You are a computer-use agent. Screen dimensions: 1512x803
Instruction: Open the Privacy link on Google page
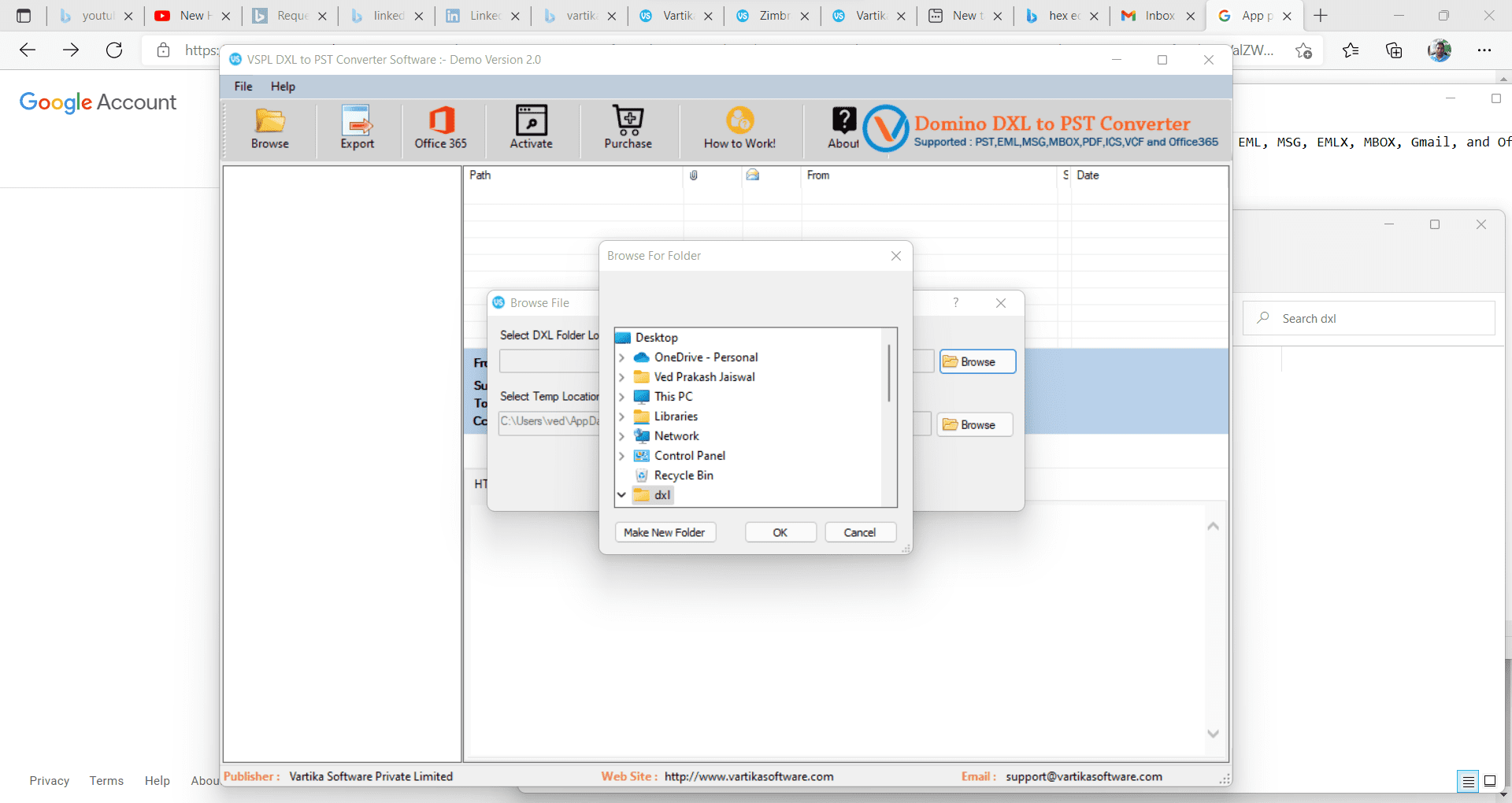[x=50, y=781]
